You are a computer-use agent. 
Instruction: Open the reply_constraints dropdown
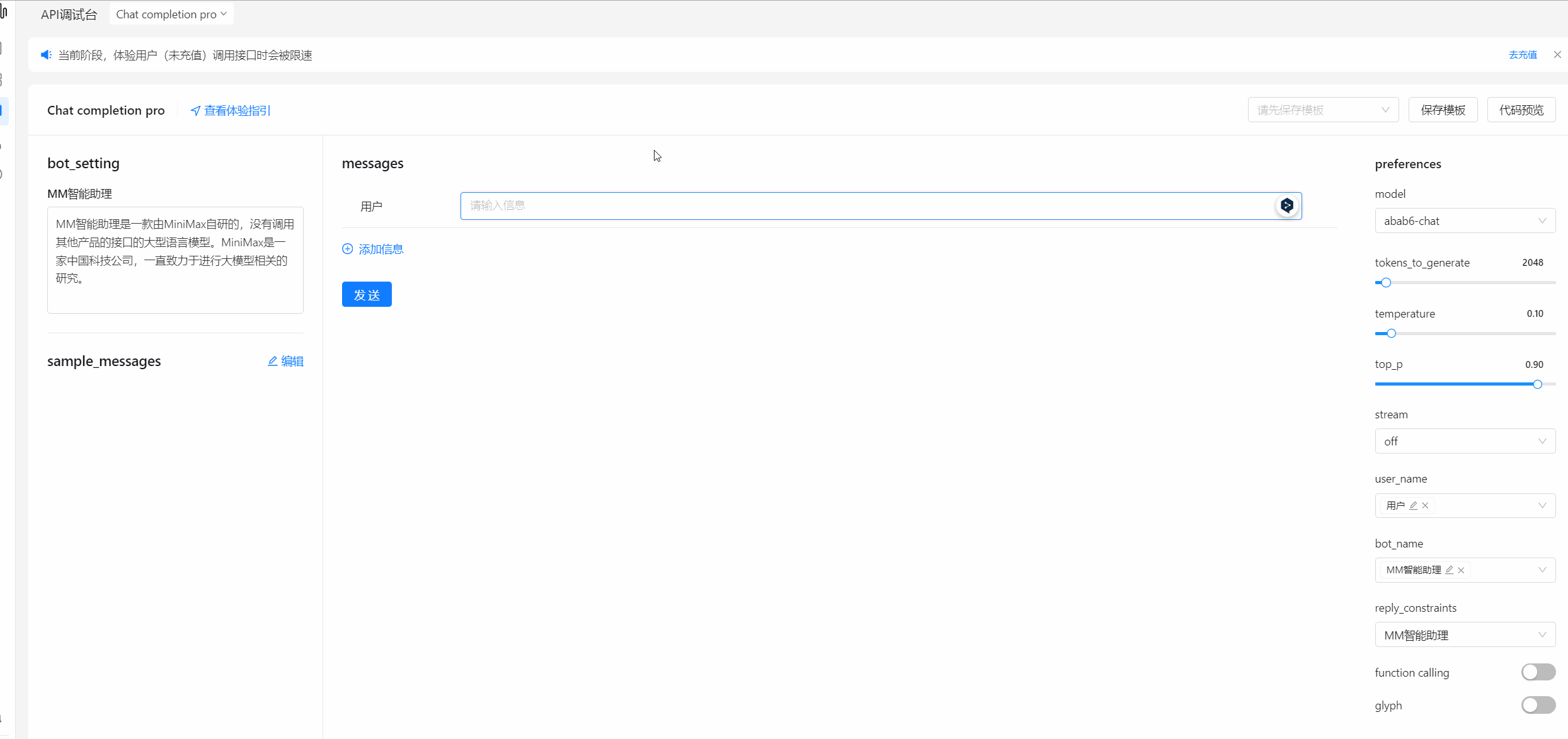pyautogui.click(x=1465, y=634)
